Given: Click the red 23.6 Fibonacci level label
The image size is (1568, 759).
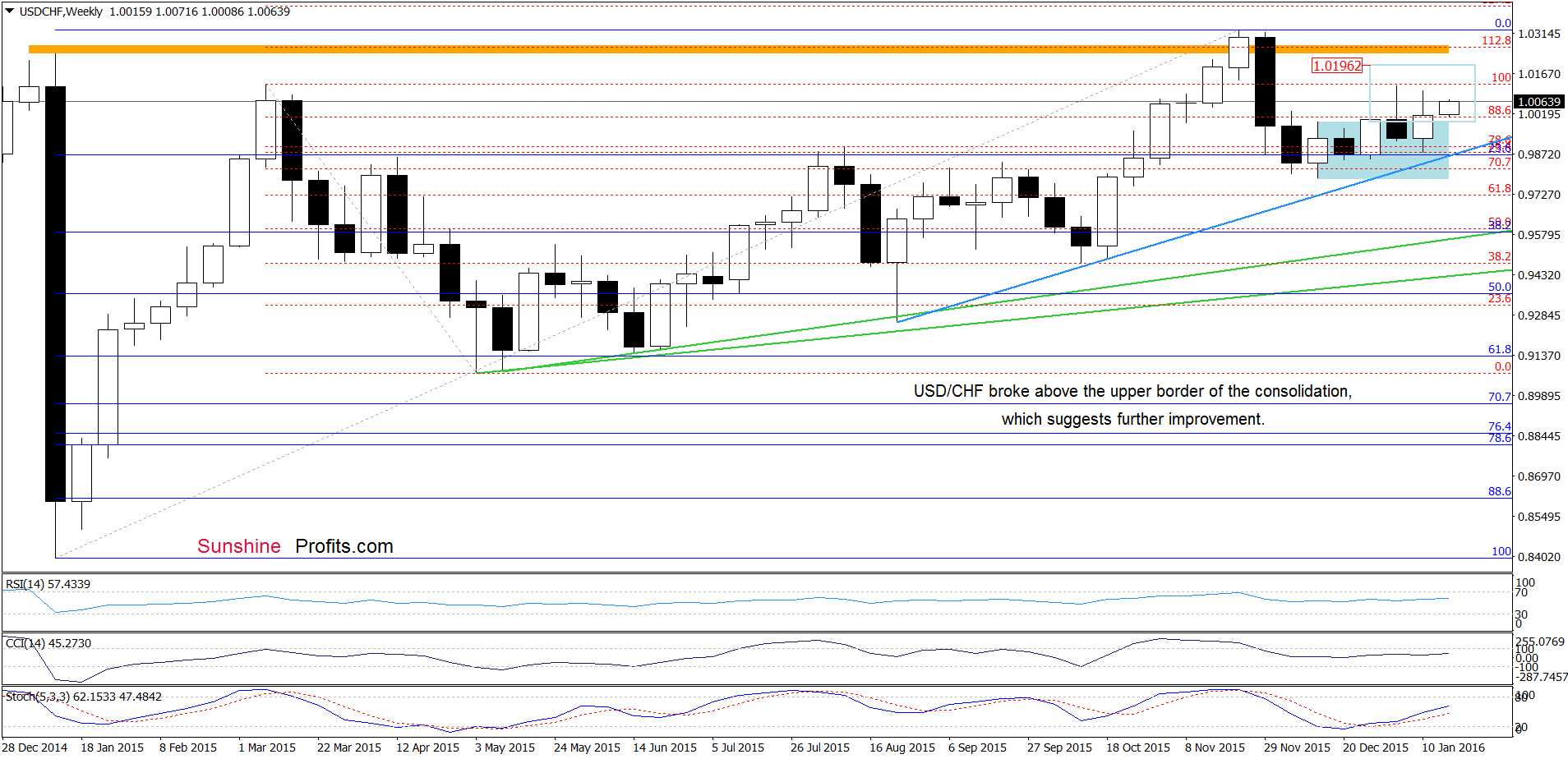Looking at the screenshot, I should pos(1500,298).
